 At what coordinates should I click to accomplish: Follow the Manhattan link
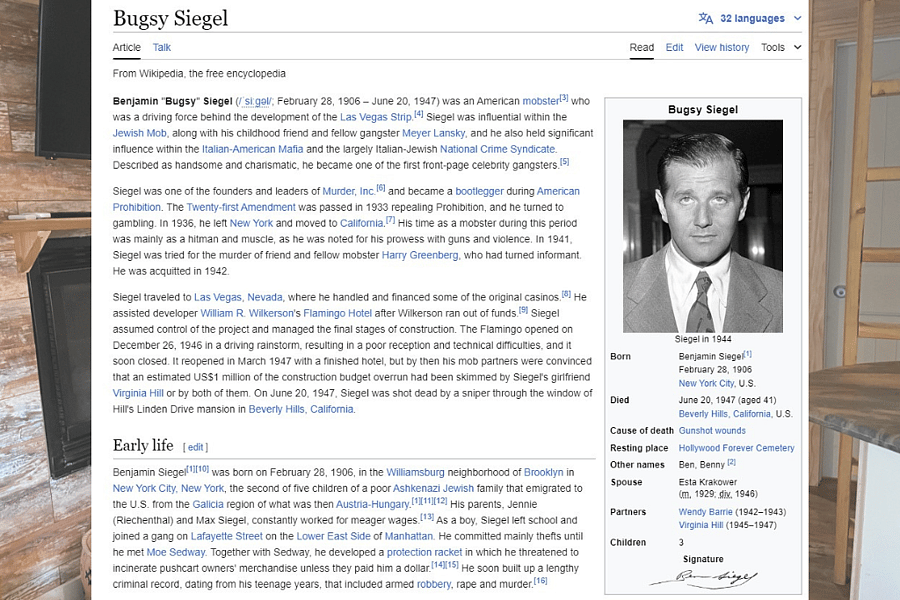[x=409, y=536]
